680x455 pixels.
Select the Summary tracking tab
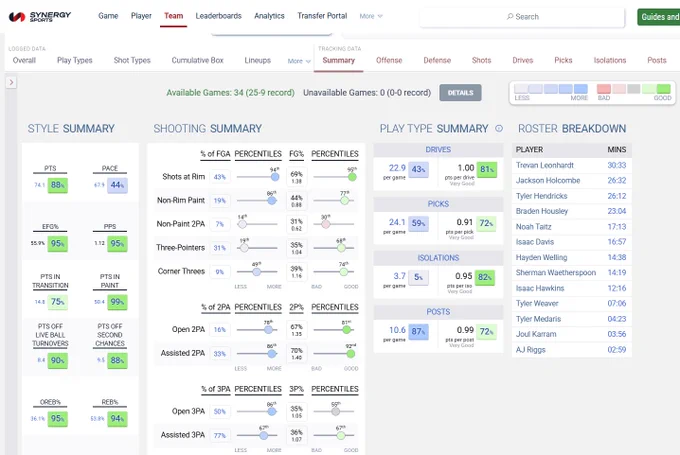(339, 60)
